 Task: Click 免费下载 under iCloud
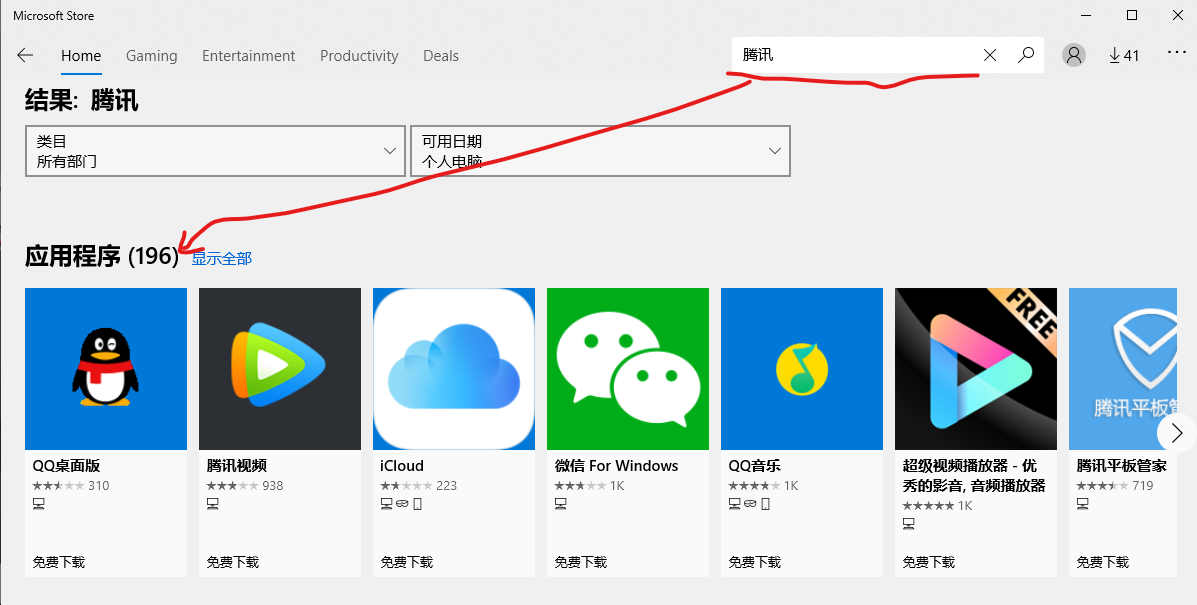point(407,562)
